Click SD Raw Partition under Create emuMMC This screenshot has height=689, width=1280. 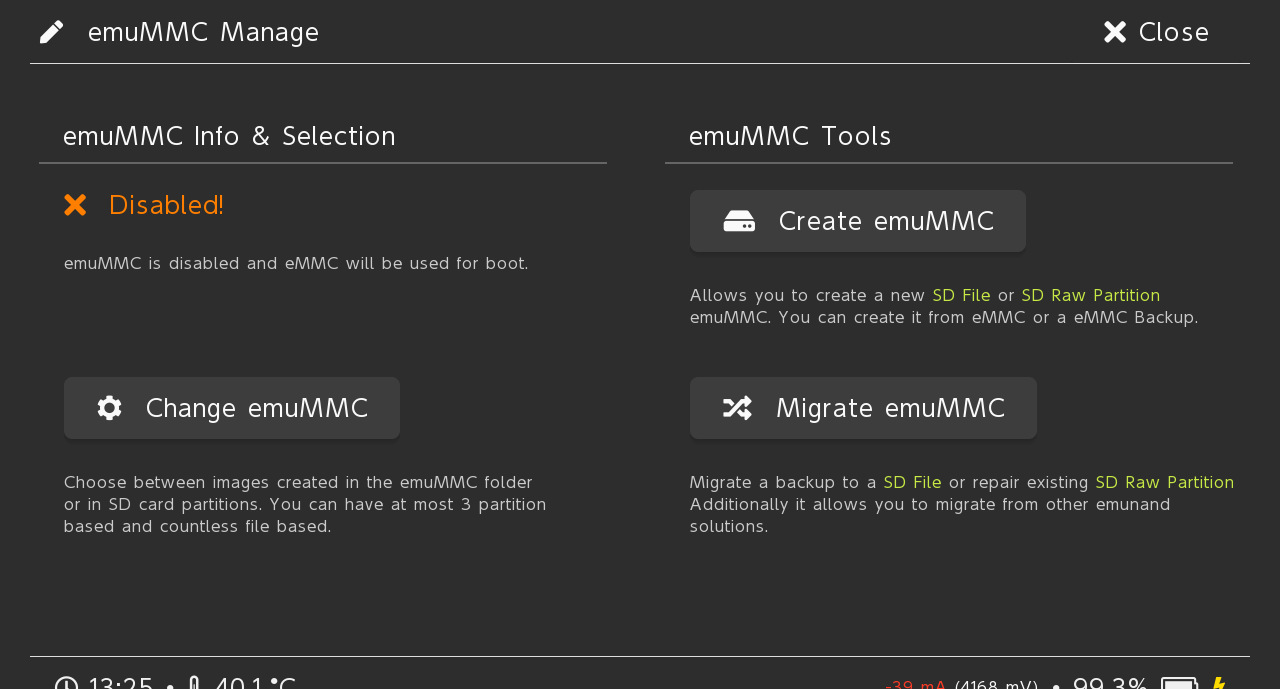pyautogui.click(x=1090, y=295)
